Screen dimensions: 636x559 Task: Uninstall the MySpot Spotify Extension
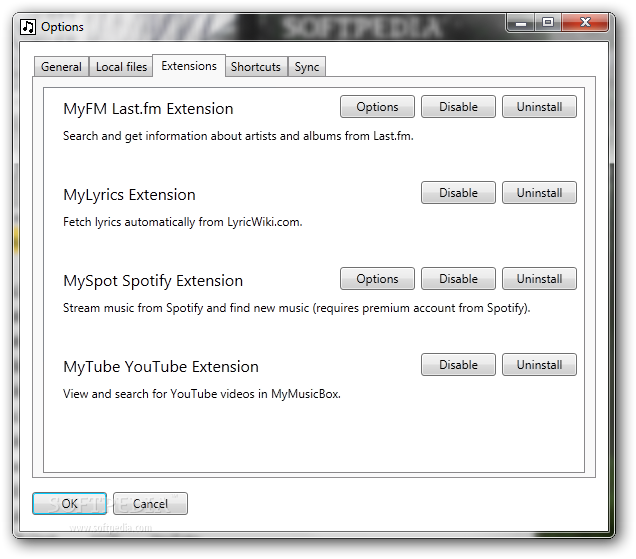[539, 279]
